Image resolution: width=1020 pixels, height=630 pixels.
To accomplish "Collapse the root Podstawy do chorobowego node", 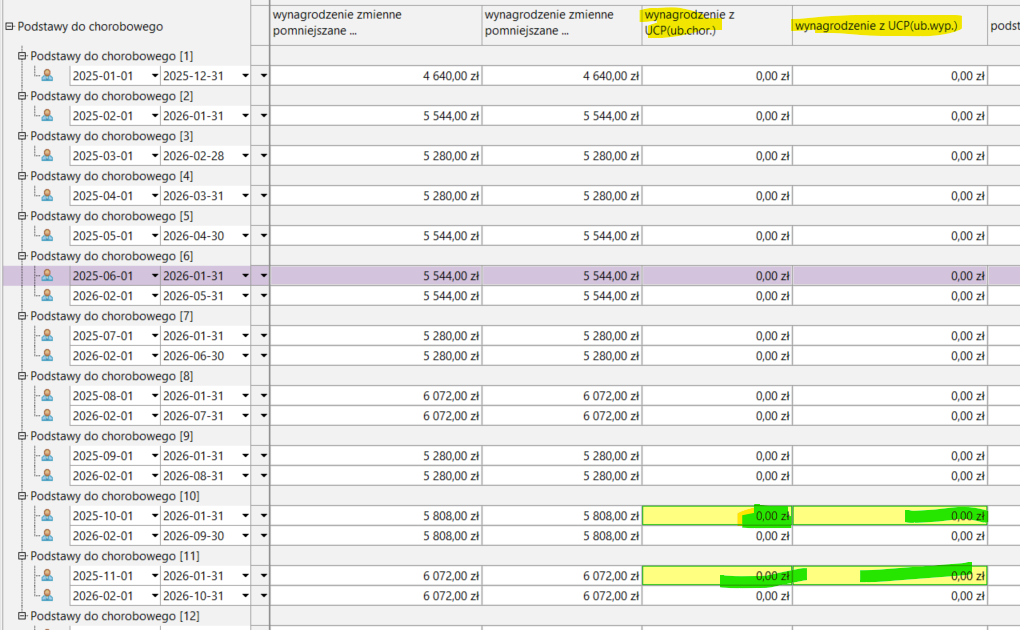I will coord(9,27).
